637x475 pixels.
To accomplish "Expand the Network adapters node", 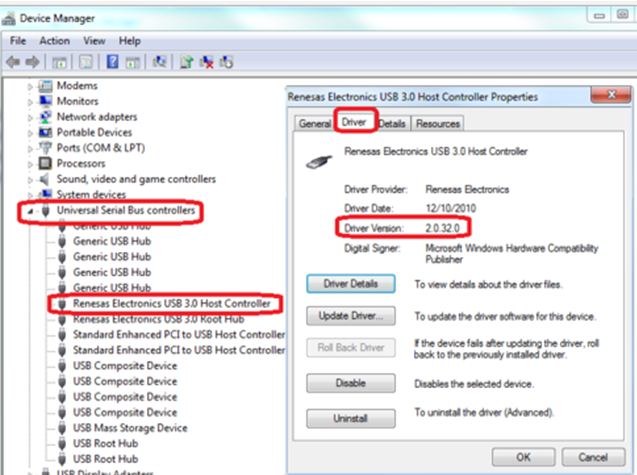I will click(x=30, y=118).
